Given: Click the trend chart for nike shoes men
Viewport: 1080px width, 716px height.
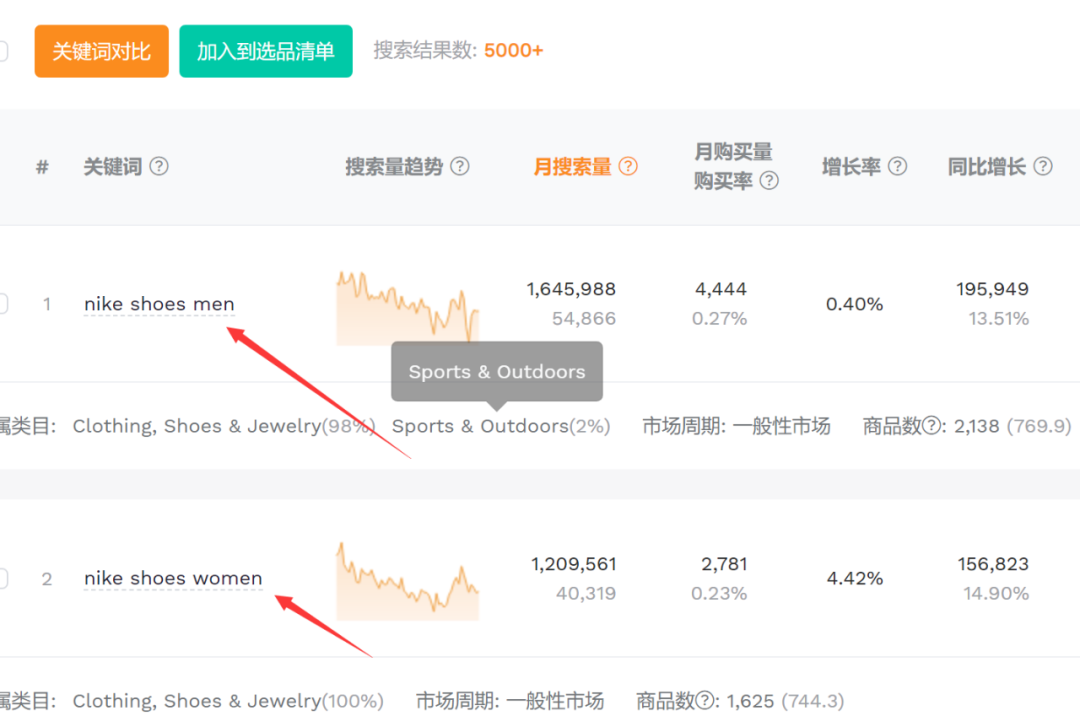Looking at the screenshot, I should coord(407,303).
